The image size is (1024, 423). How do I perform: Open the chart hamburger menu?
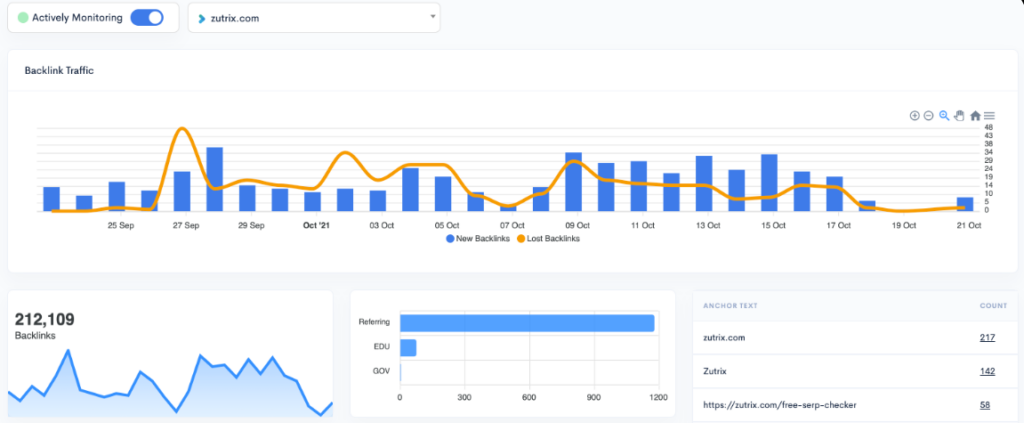989,116
